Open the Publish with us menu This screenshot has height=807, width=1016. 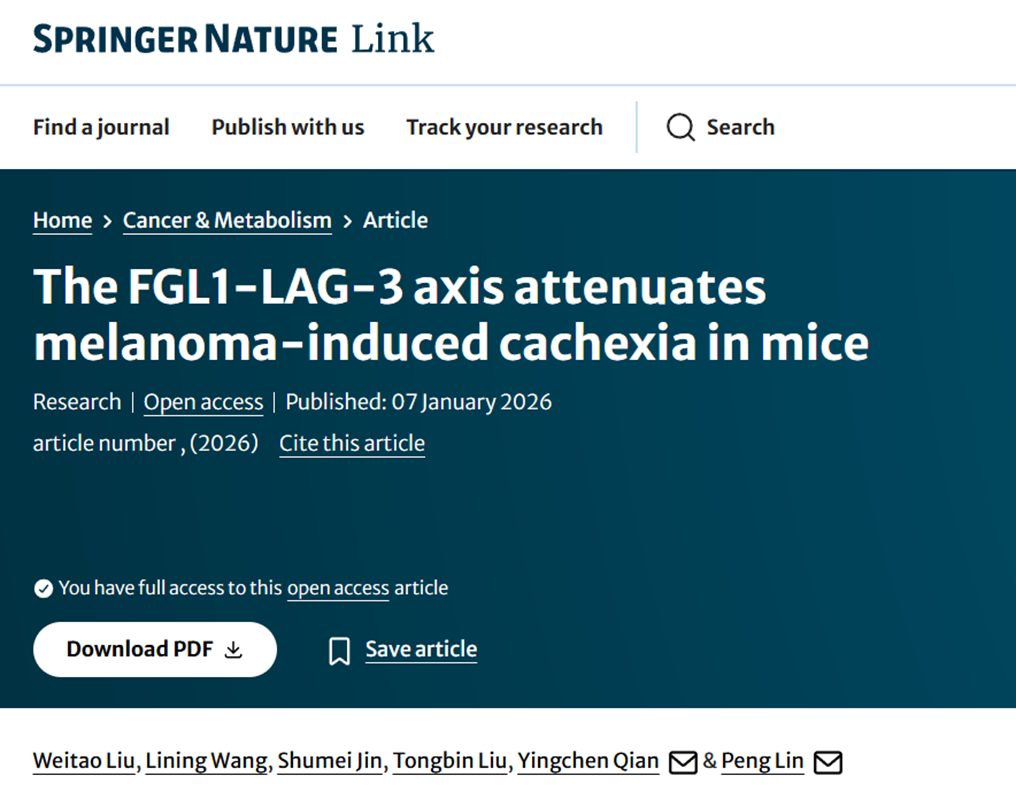tap(288, 127)
